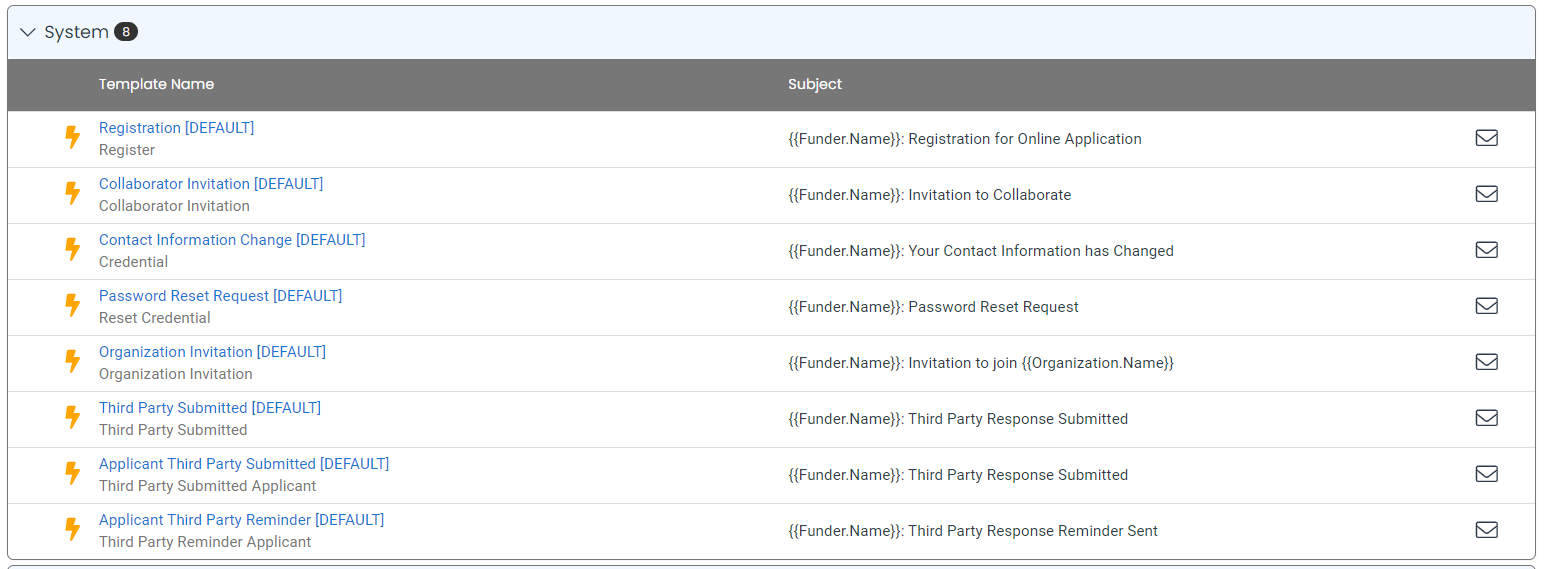Click the System section count badge 8
This screenshot has height=569, width=1545.
pyautogui.click(x=126, y=32)
